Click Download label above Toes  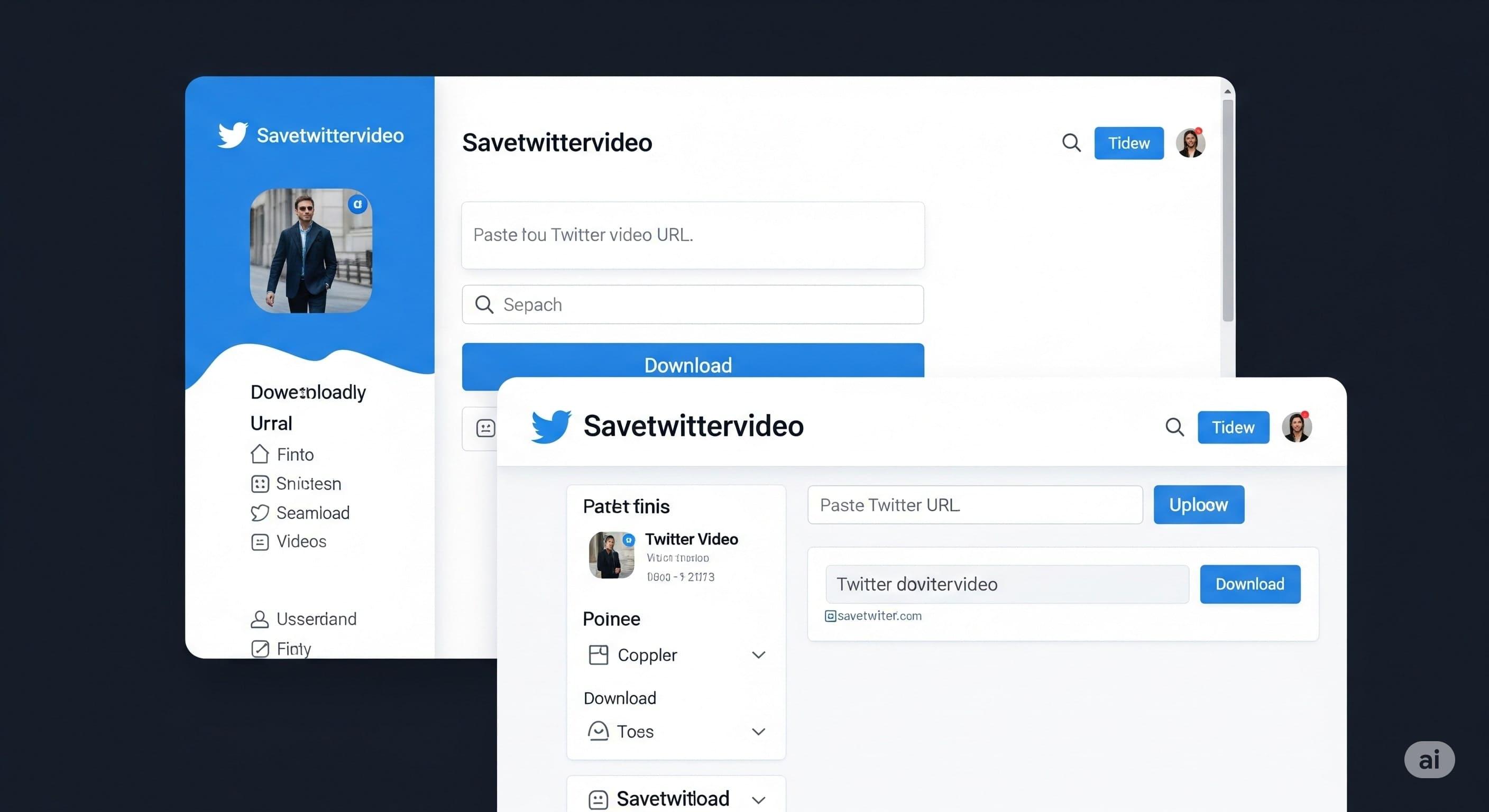coord(620,698)
